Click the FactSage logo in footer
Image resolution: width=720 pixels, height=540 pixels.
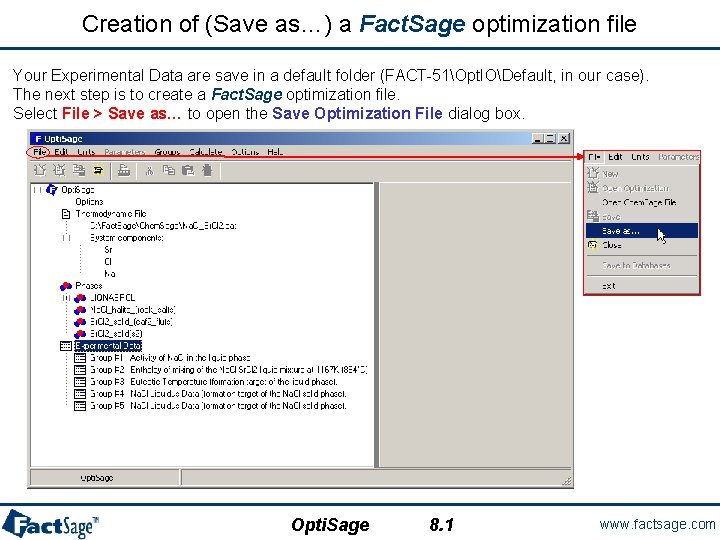(x=51, y=524)
